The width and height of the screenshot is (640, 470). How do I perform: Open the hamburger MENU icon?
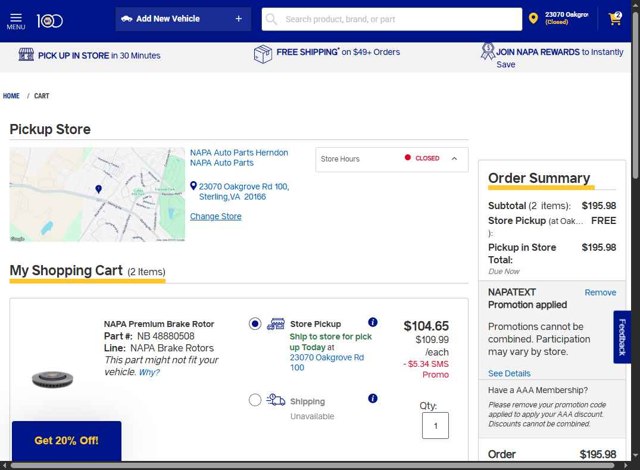16,20
